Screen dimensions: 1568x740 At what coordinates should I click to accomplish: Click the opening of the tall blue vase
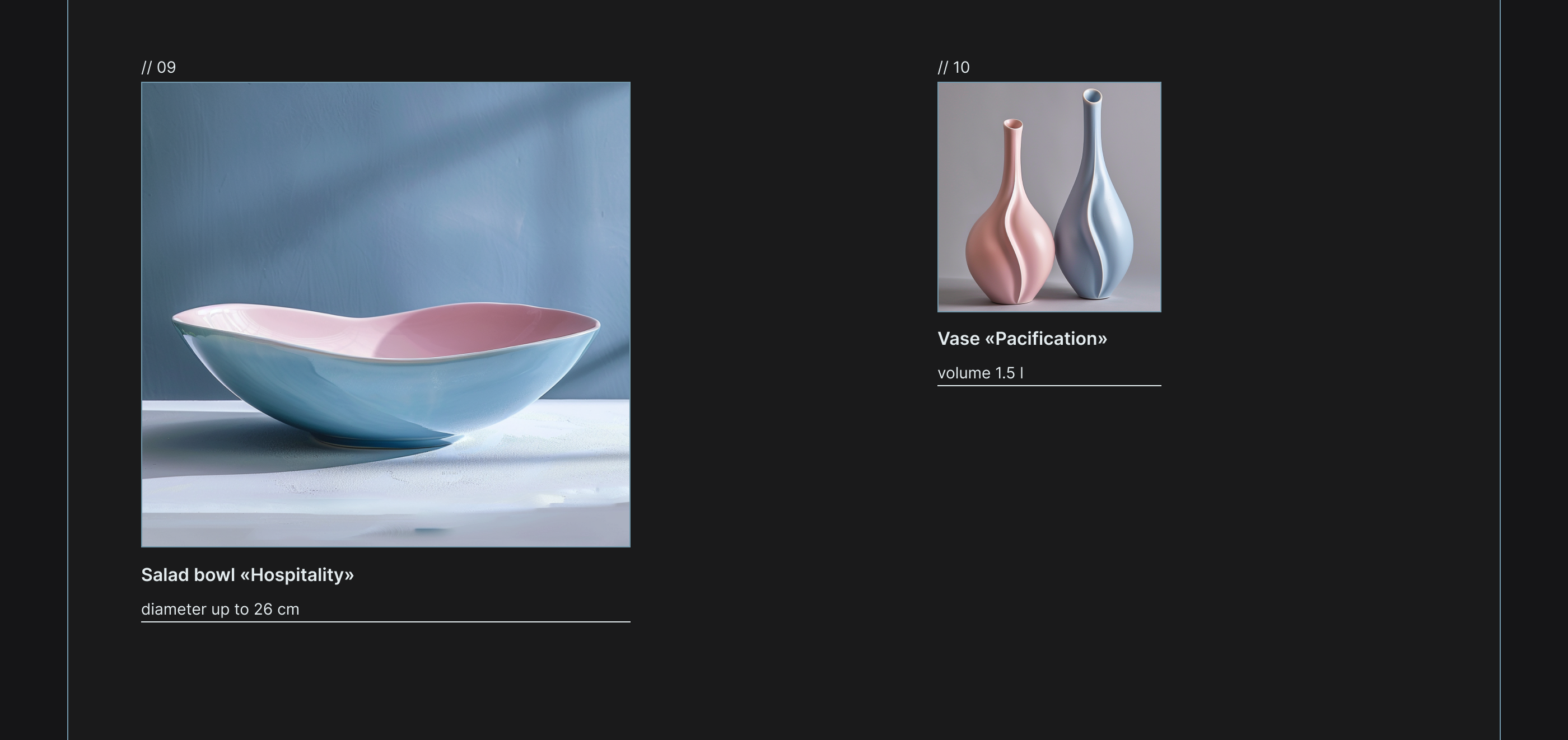click(x=1093, y=96)
